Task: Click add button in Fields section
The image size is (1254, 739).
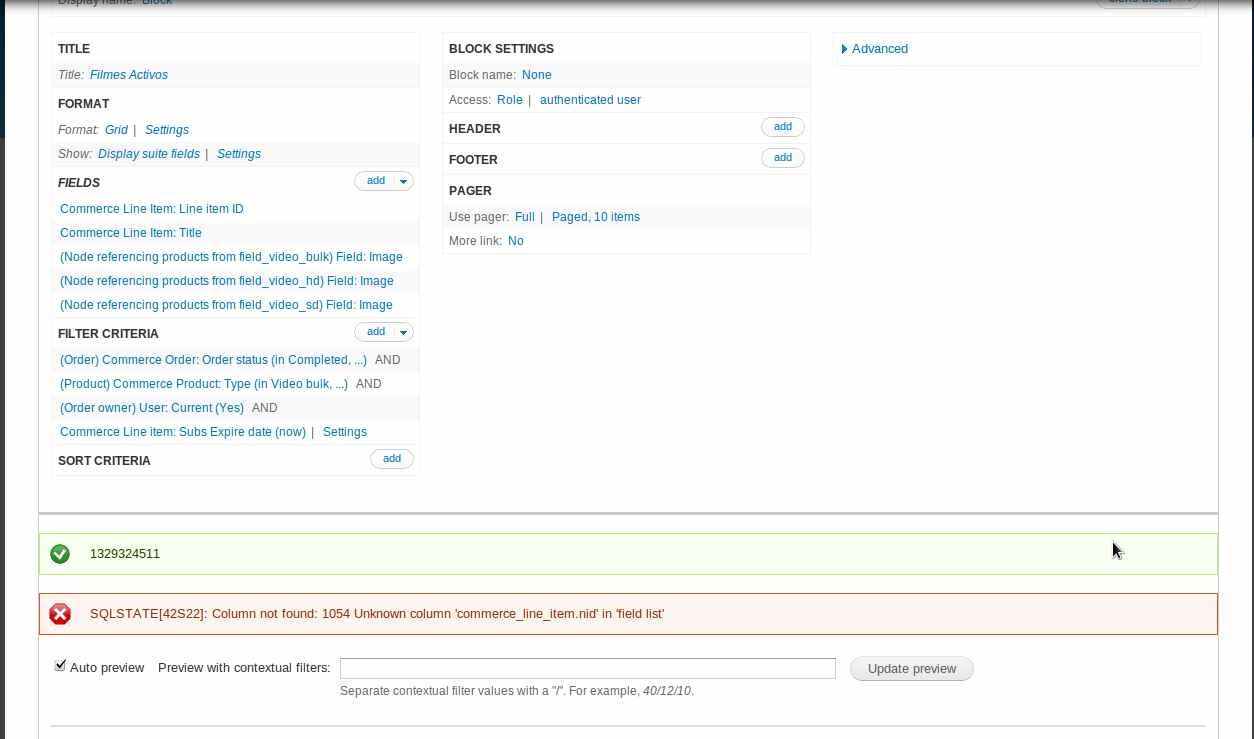Action: coord(376,181)
